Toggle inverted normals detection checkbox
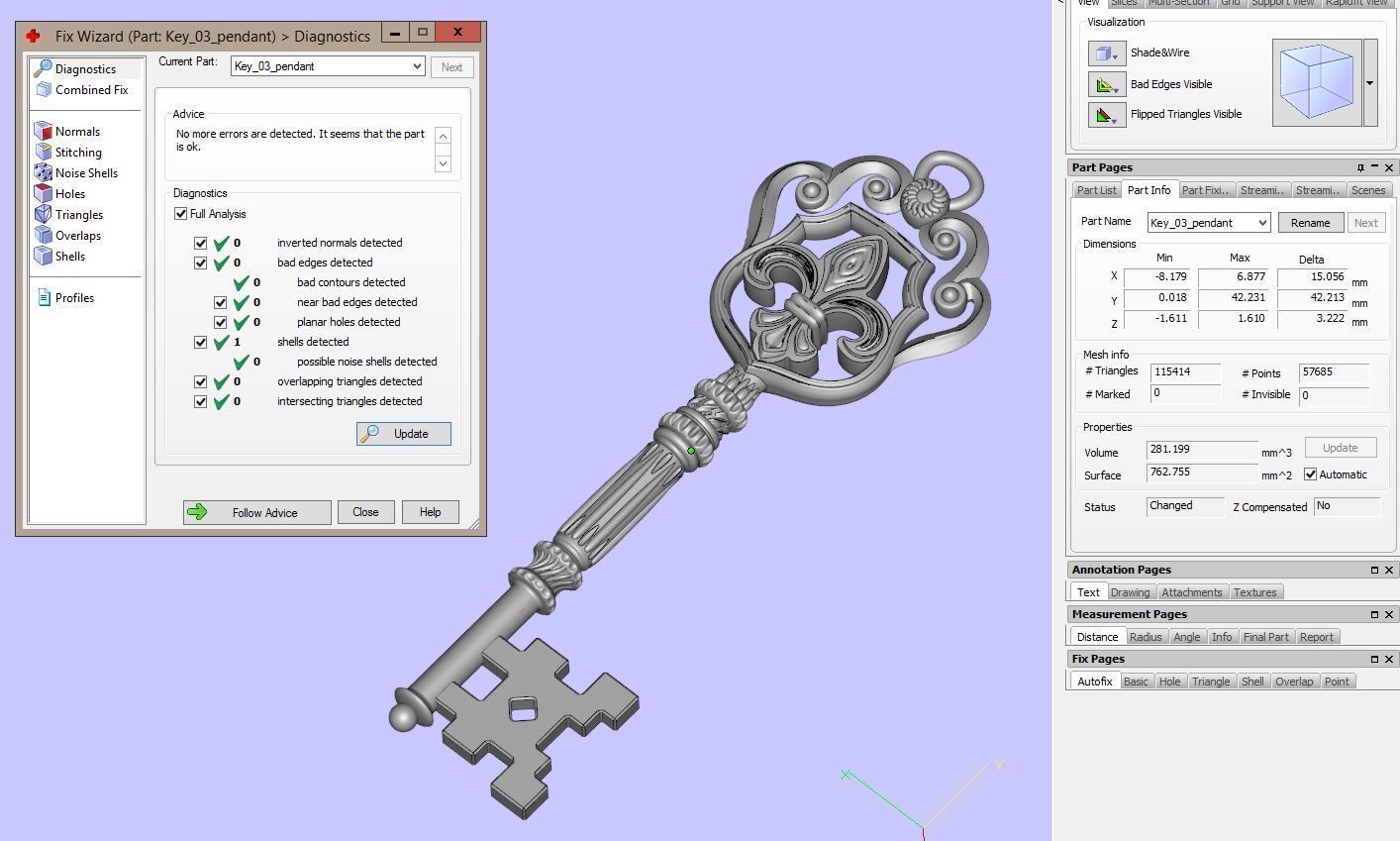The height and width of the screenshot is (841, 1400). [x=201, y=243]
